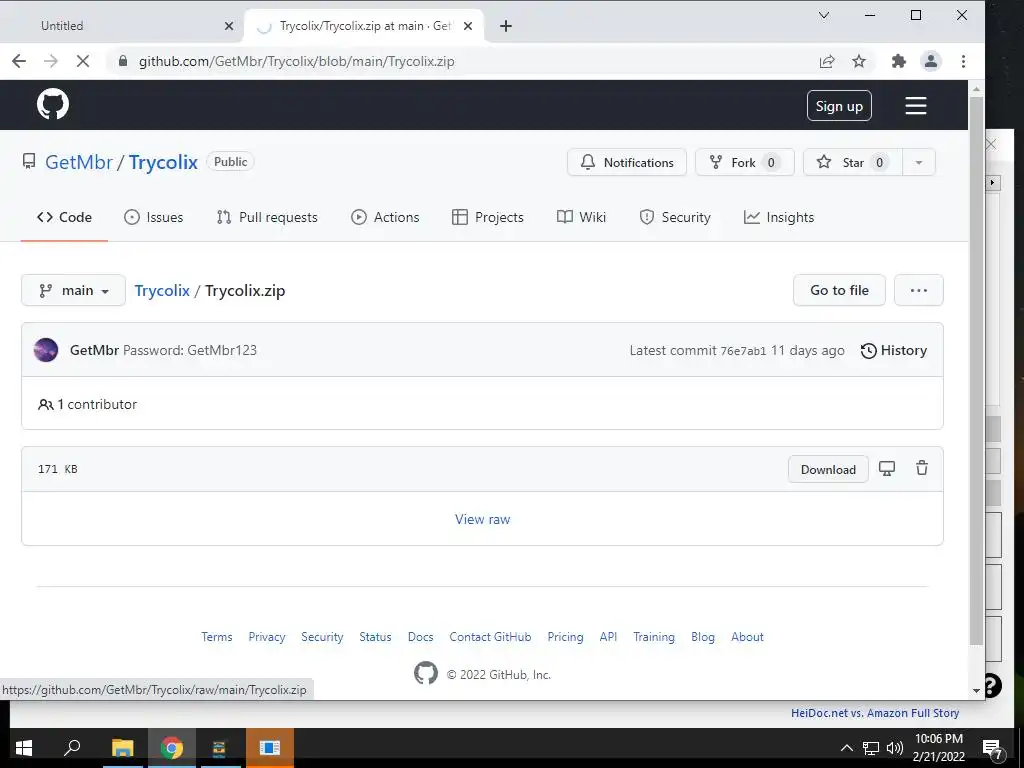
Task: Go back using the browser back arrow
Action: click(19, 61)
